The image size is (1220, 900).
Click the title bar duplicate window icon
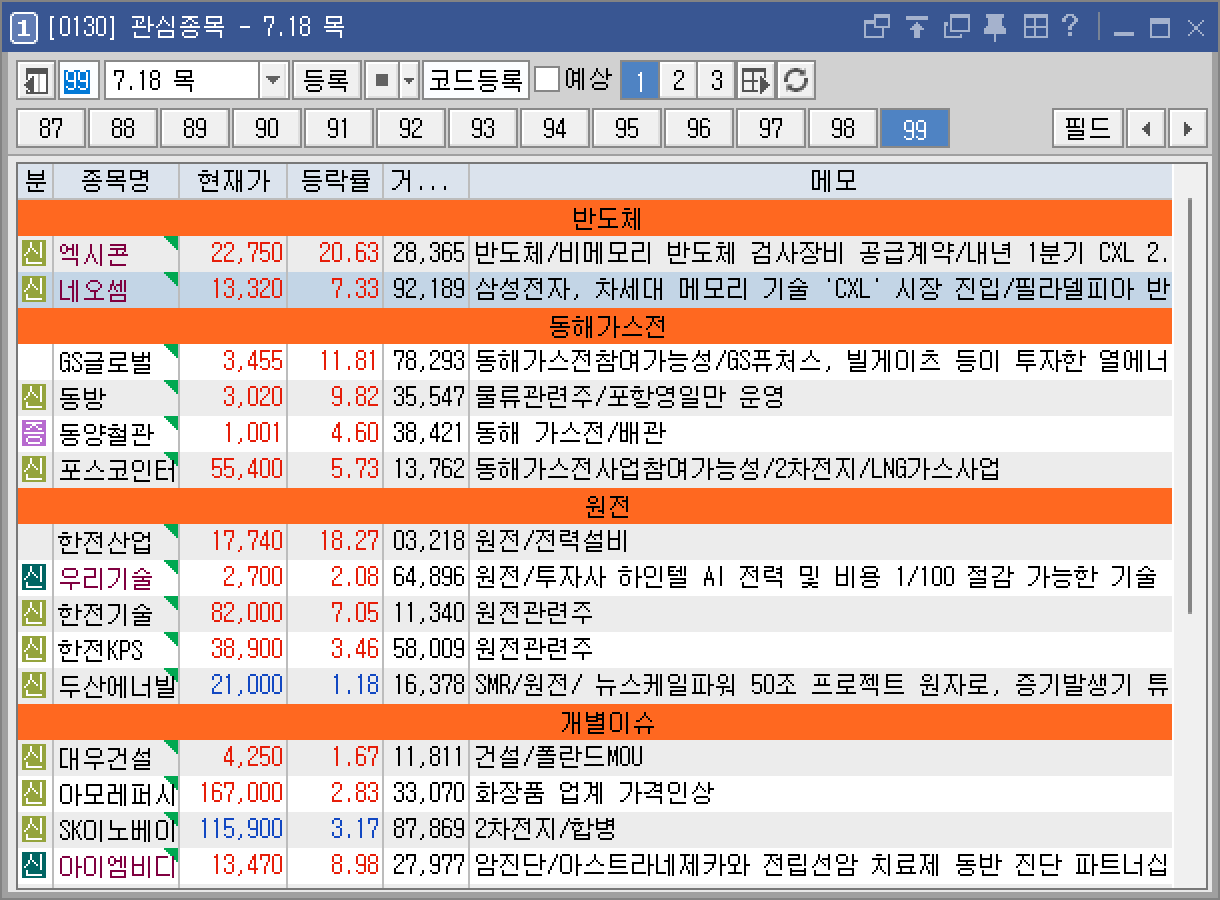point(957,27)
